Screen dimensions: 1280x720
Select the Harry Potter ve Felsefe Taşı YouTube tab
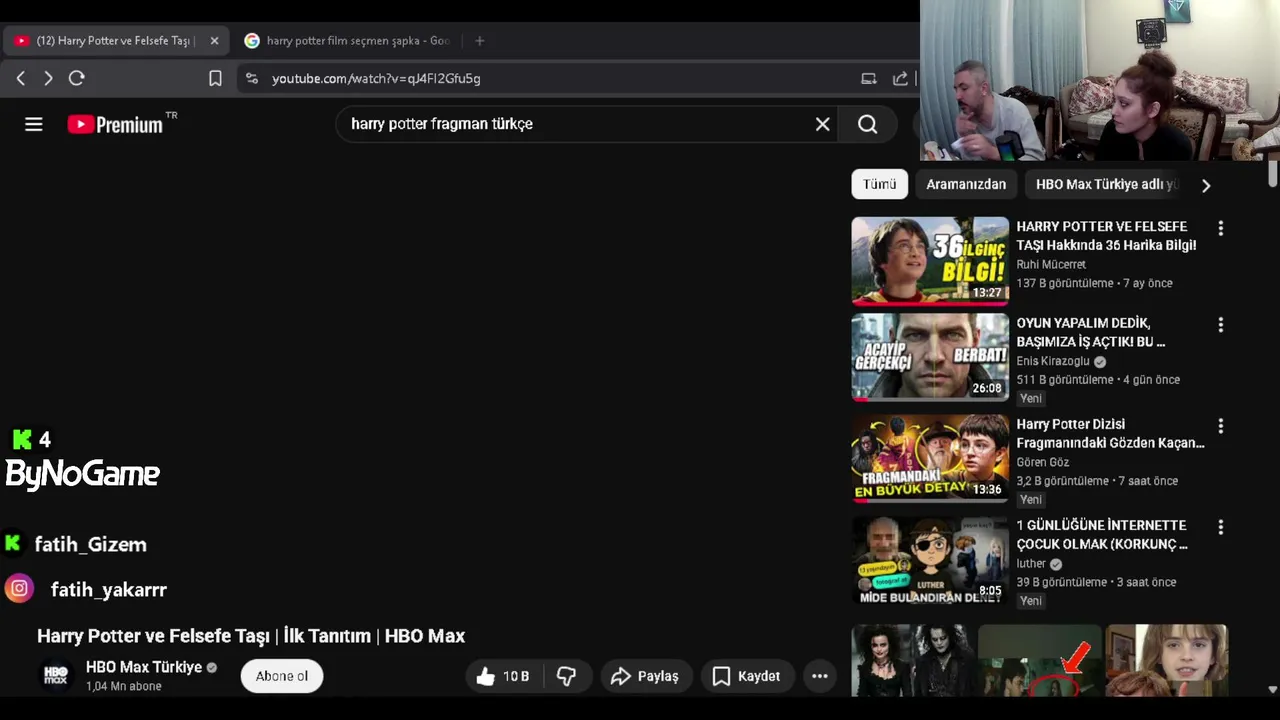tap(116, 41)
